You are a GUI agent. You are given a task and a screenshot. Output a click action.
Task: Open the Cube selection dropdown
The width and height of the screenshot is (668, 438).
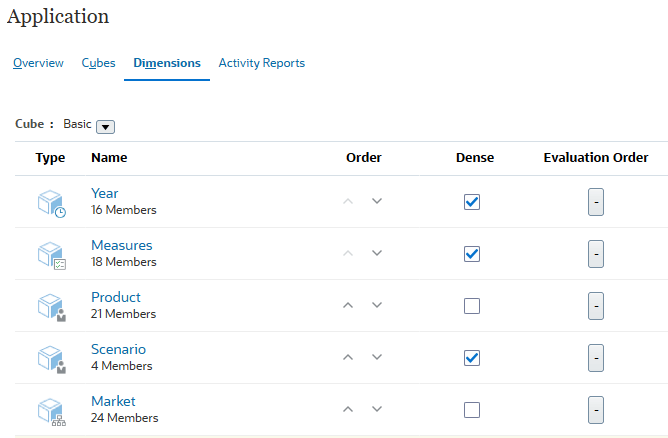(106, 126)
